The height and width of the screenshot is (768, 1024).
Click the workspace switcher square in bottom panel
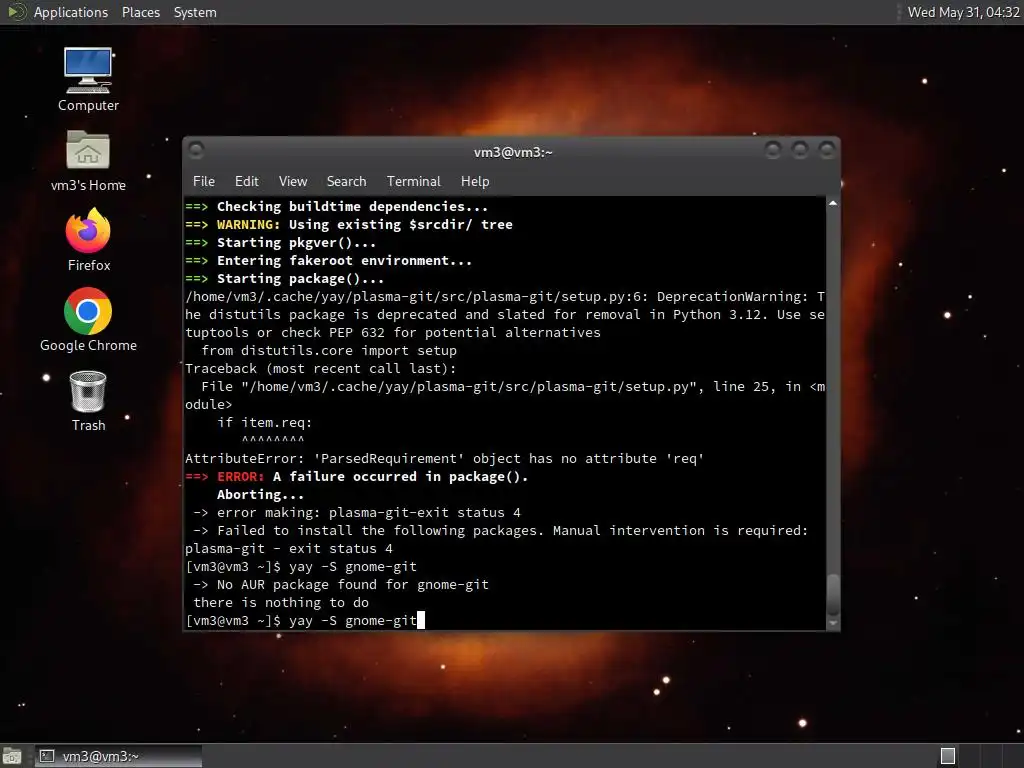pyautogui.click(x=948, y=756)
